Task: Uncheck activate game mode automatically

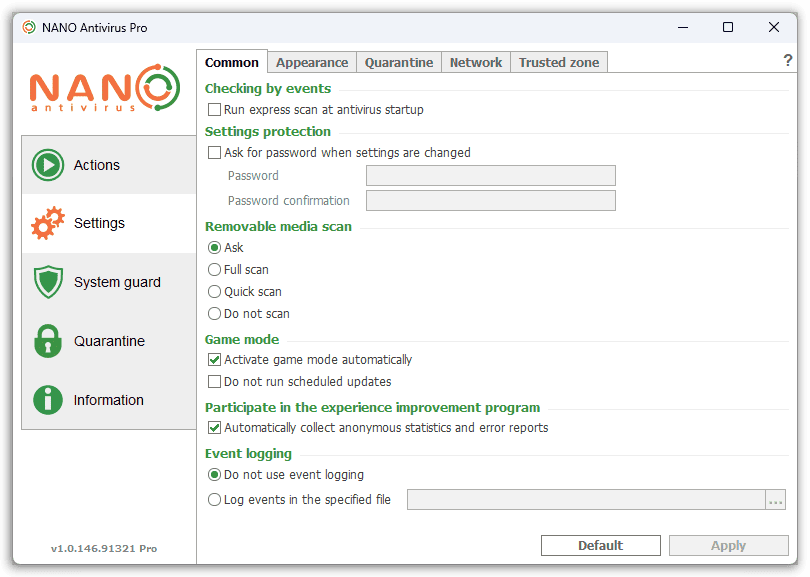Action: (214, 360)
